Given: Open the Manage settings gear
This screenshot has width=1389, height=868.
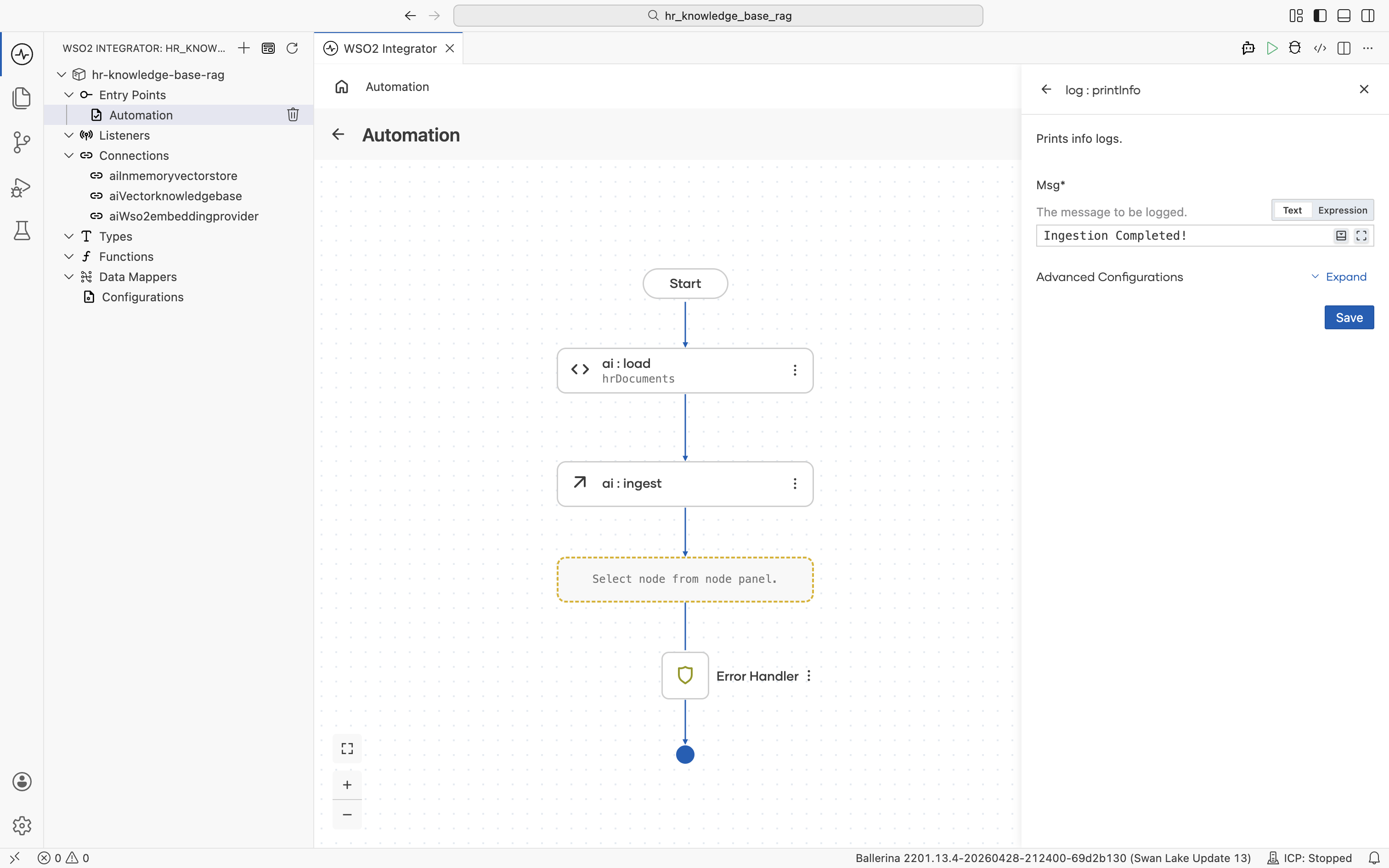Looking at the screenshot, I should 22,826.
